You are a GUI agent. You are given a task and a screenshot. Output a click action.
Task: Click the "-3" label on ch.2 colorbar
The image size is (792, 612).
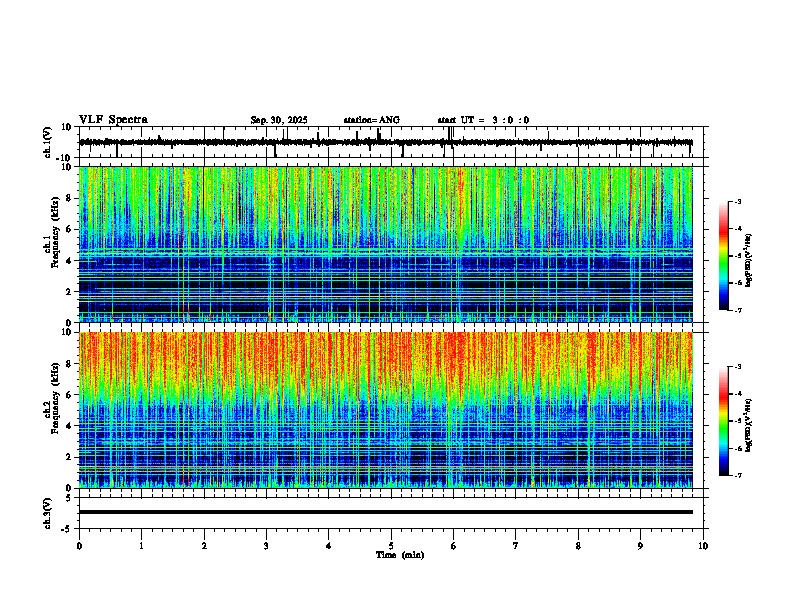737,367
